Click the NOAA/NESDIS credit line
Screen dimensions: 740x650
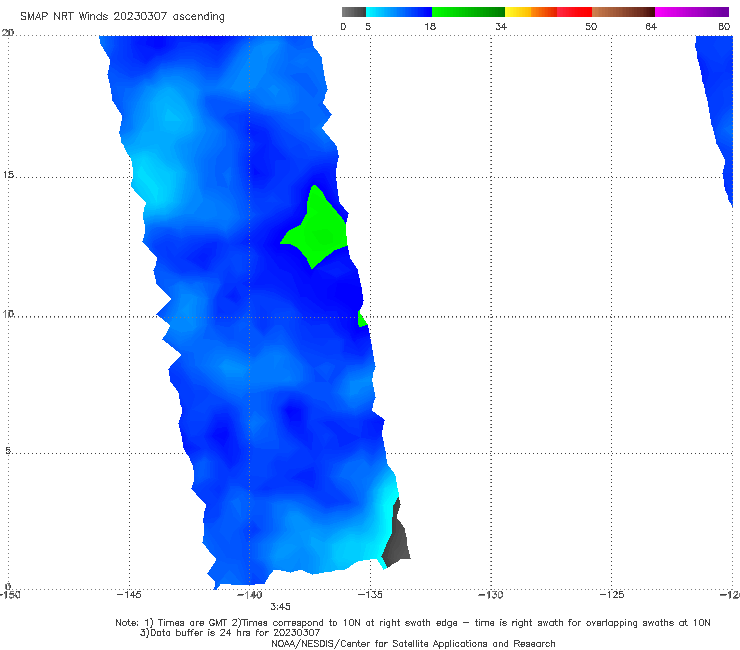pos(413,644)
